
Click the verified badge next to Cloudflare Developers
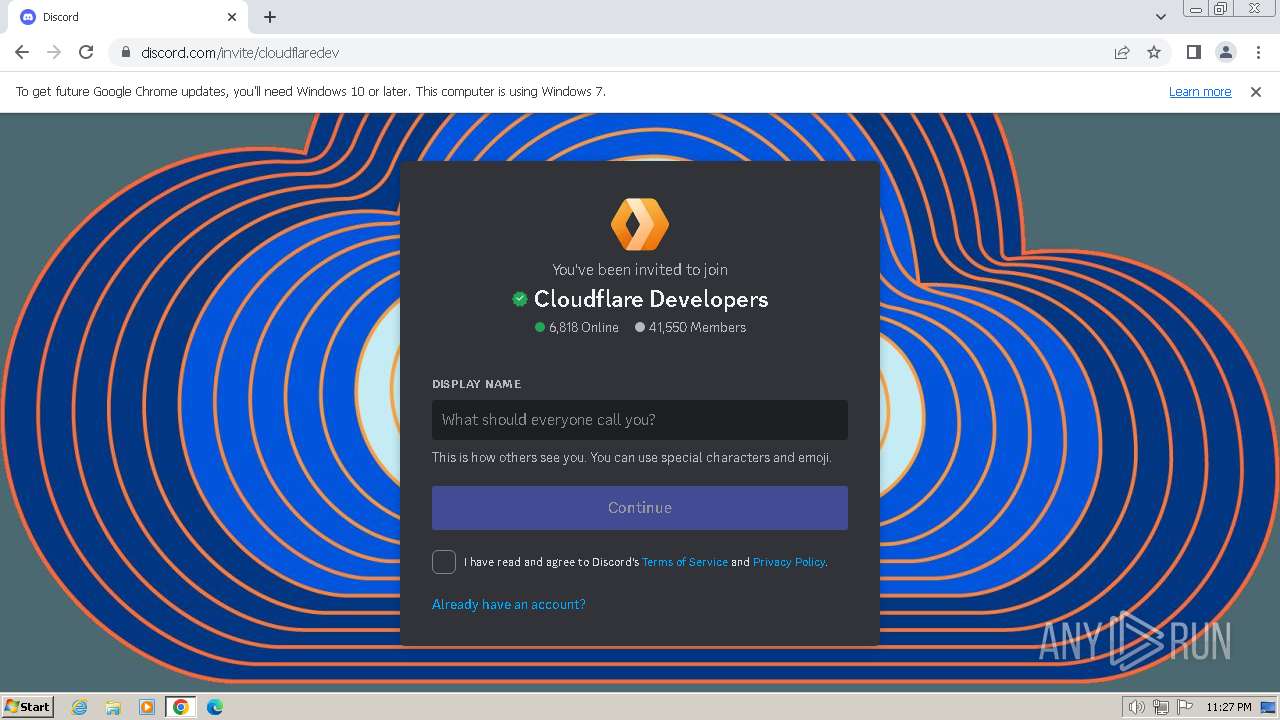(x=520, y=299)
